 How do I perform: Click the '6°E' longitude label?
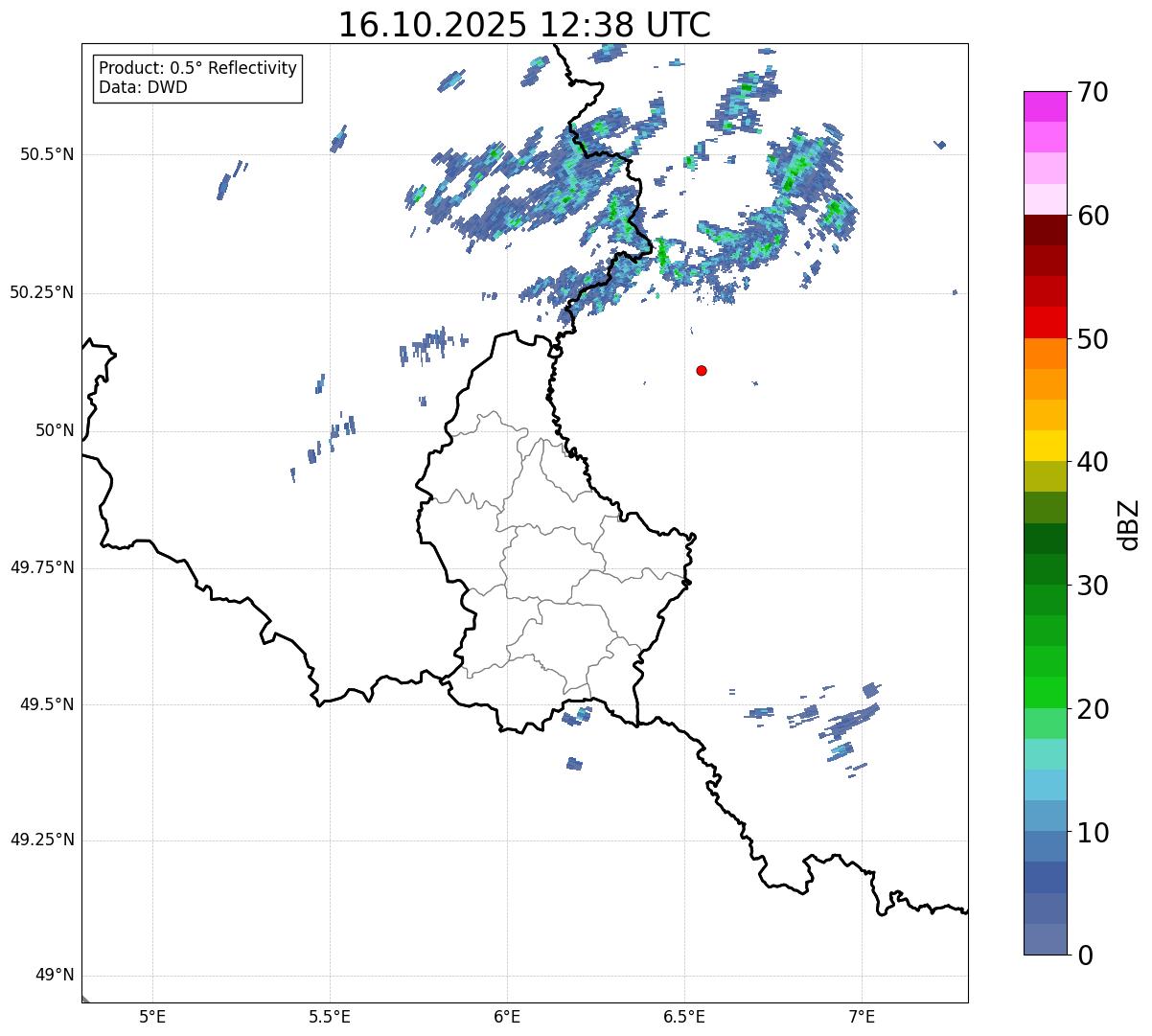click(x=507, y=1017)
